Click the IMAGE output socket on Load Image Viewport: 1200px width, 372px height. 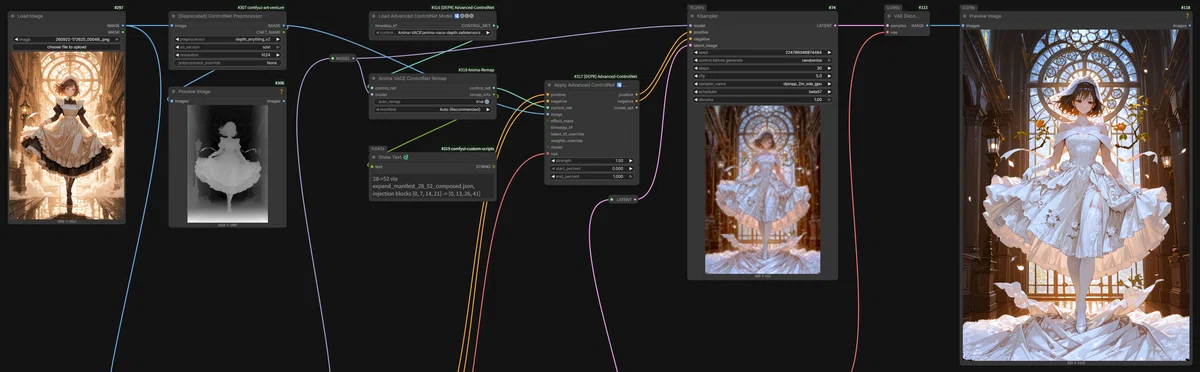[123, 25]
